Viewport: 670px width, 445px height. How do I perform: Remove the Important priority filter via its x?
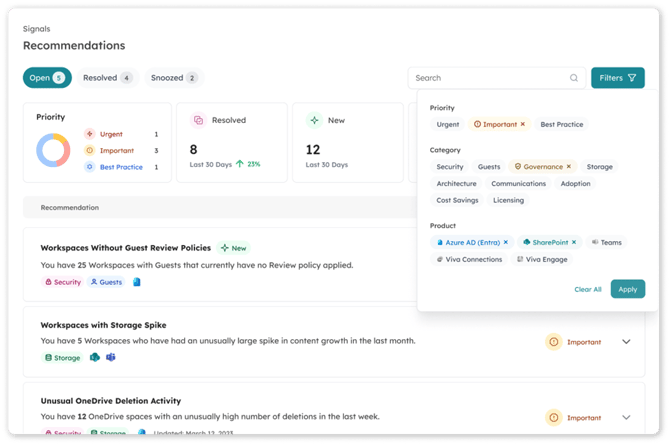pos(522,125)
